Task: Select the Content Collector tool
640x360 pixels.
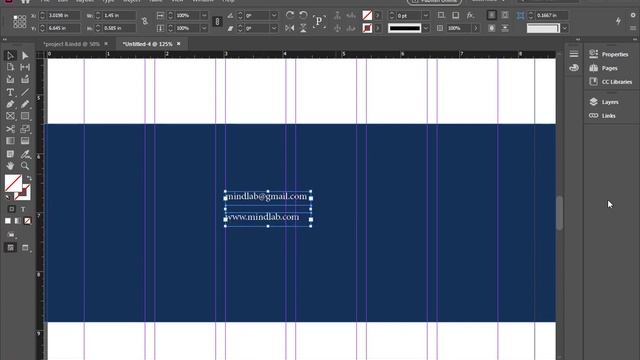Action: coord(10,79)
